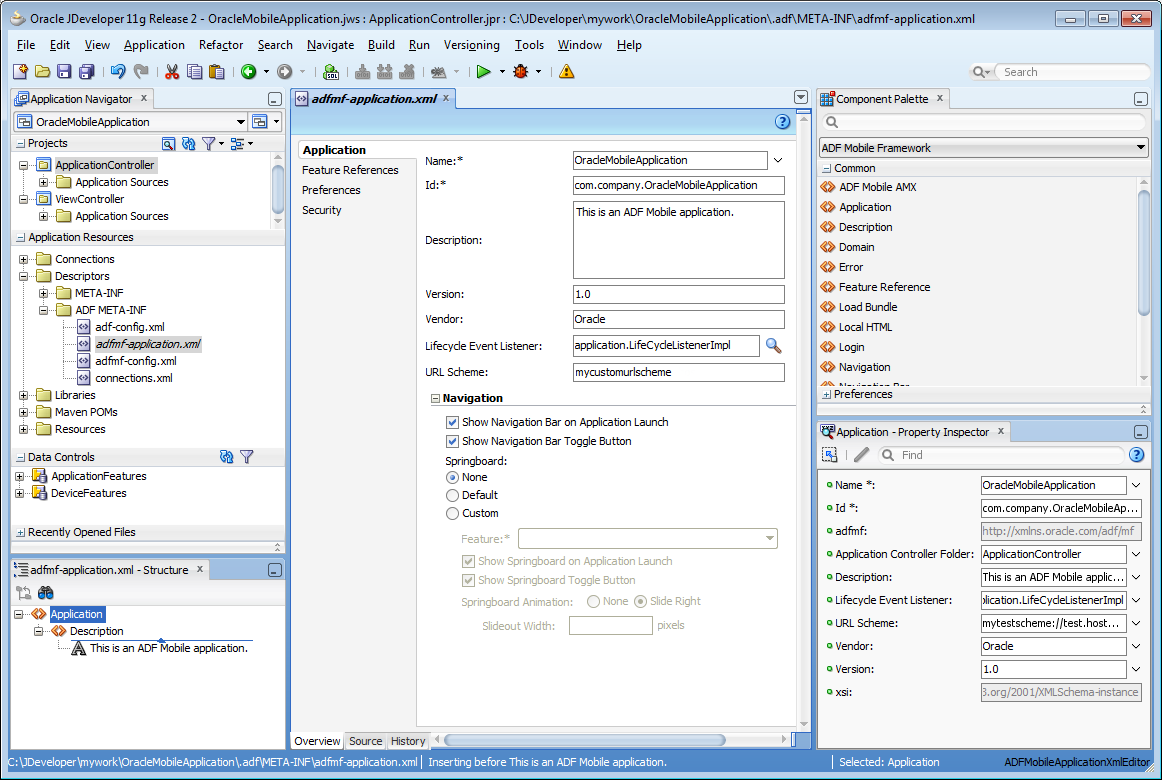1162x780 pixels.
Task: Click the green Run arrow icon
Action: (484, 72)
